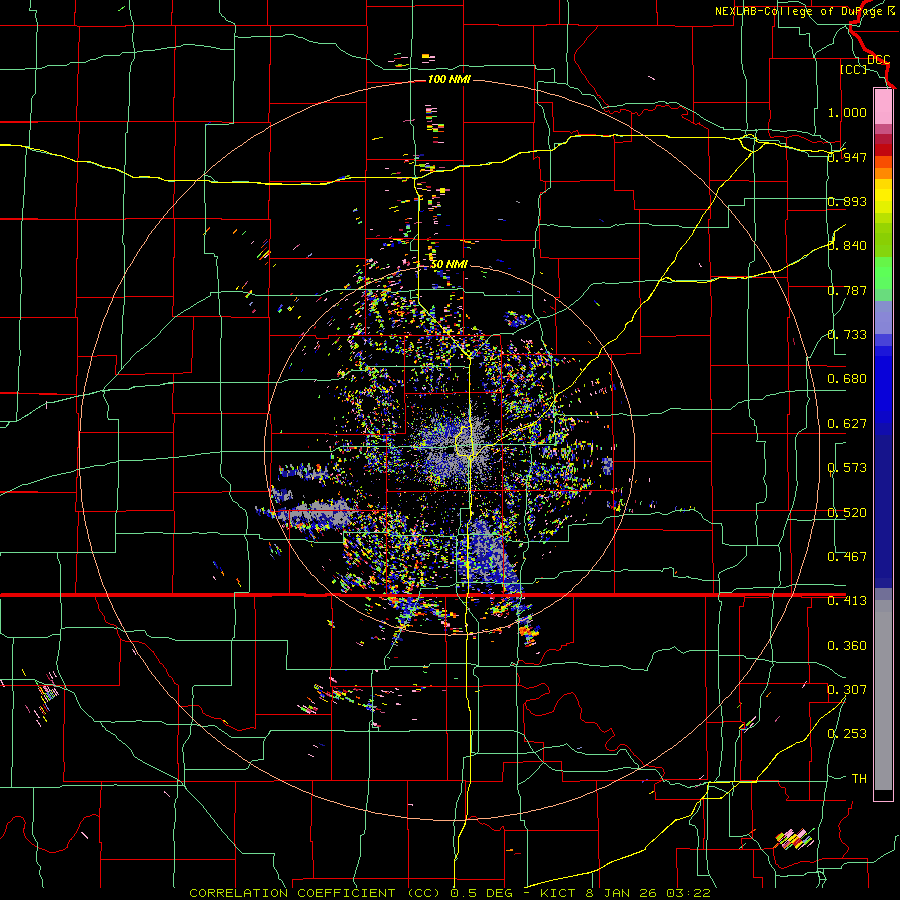Image resolution: width=900 pixels, height=900 pixels.
Task: Select the 0.787 legend value
Action: tap(847, 290)
